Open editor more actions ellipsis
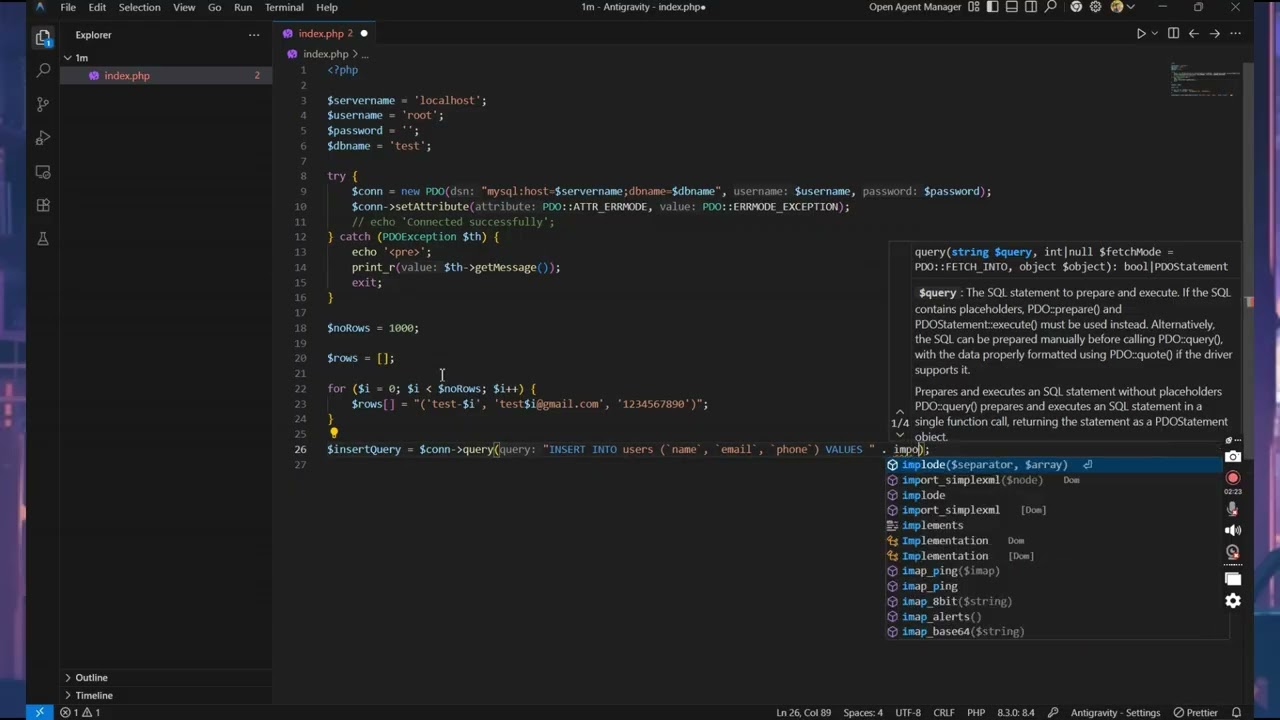This screenshot has height=720, width=1280. [1236, 34]
